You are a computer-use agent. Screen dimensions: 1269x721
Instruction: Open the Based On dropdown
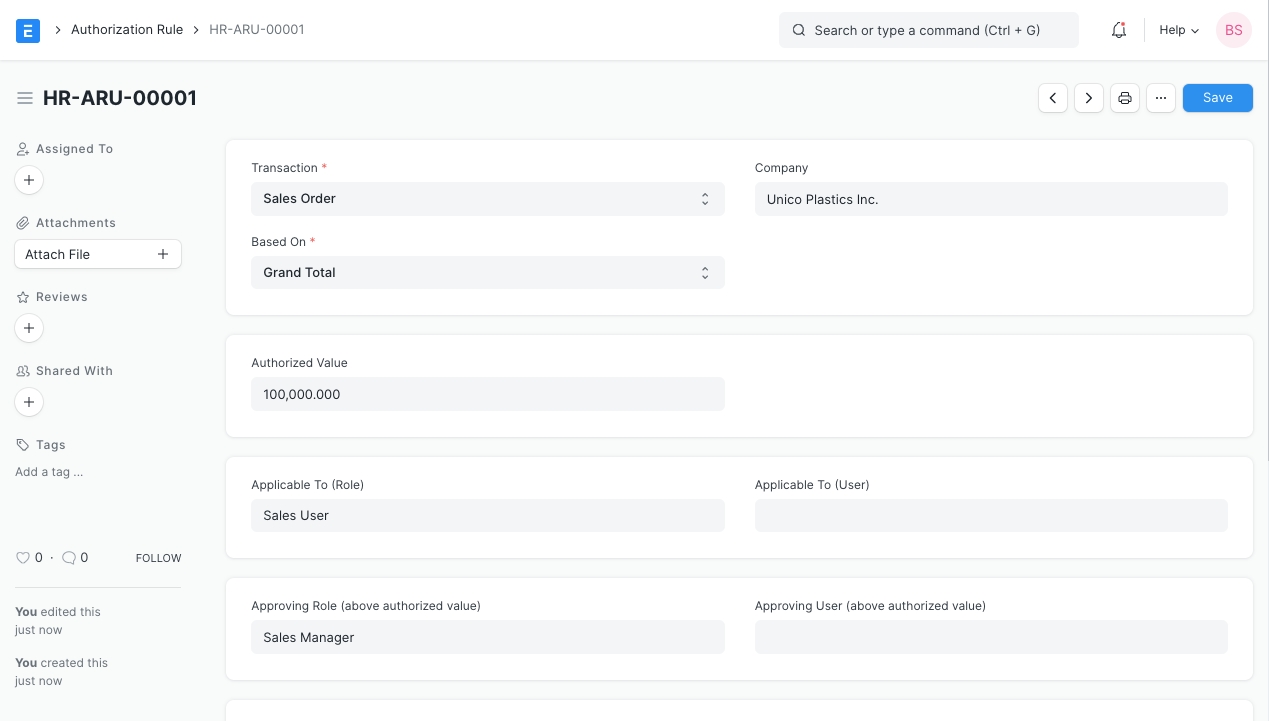click(x=487, y=273)
